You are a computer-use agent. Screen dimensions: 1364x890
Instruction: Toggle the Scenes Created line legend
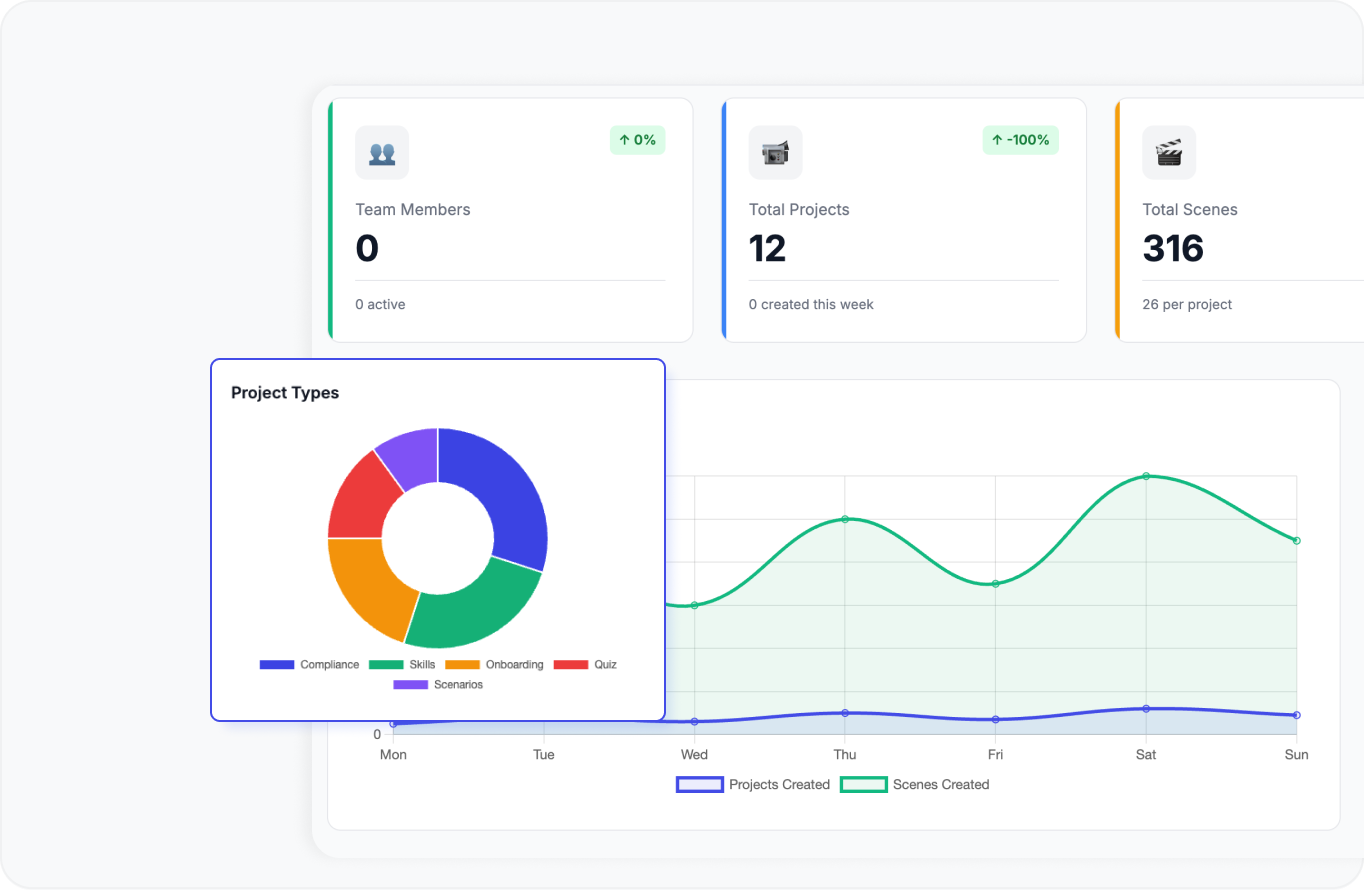point(914,785)
